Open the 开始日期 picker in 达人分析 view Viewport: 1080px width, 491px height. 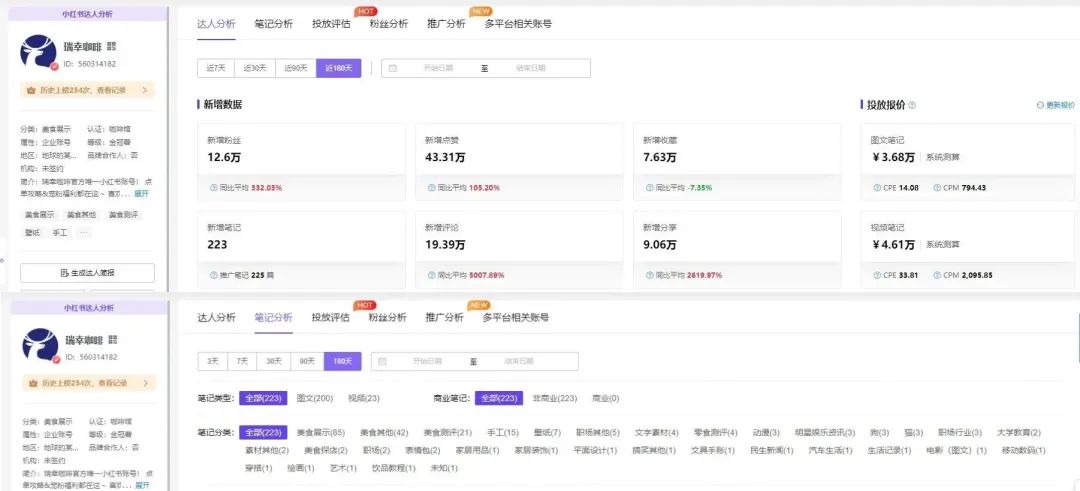tap(438, 68)
